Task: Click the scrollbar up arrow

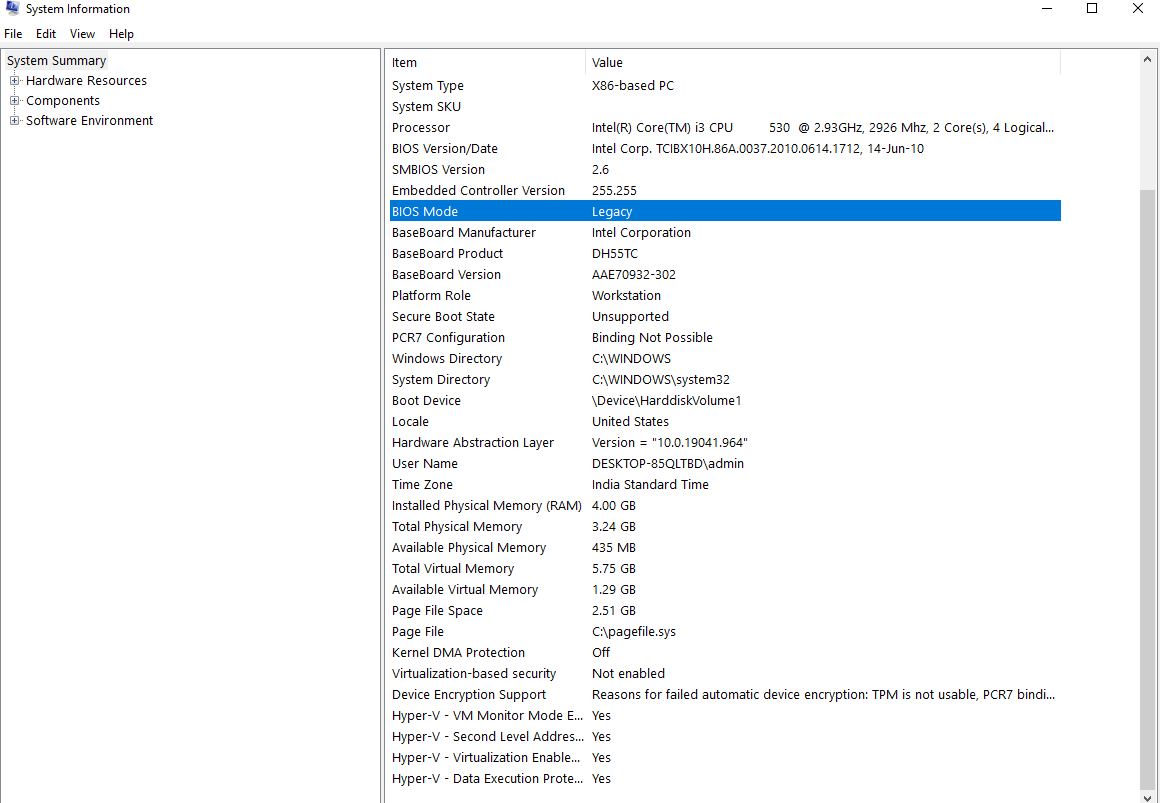Action: (x=1148, y=57)
